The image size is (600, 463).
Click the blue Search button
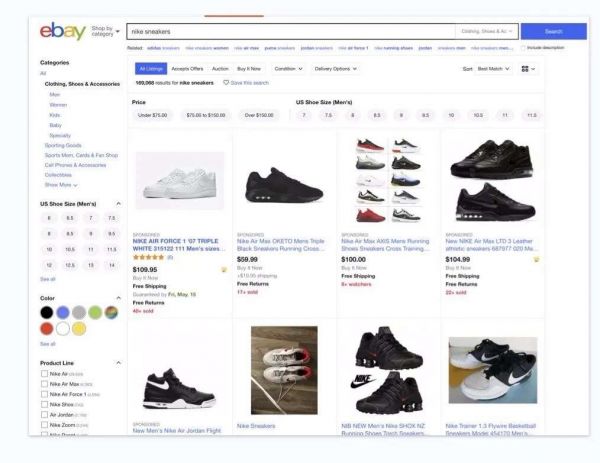(553, 31)
